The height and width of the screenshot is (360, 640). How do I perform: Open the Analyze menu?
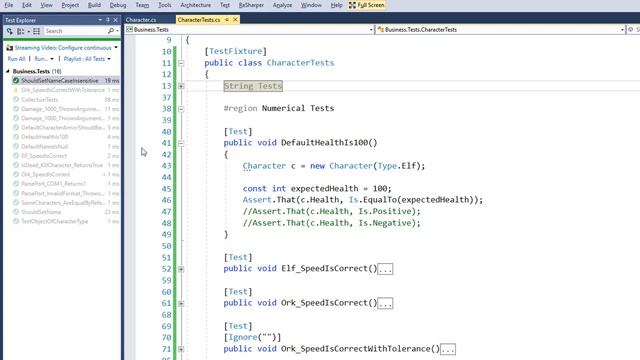(x=282, y=5)
